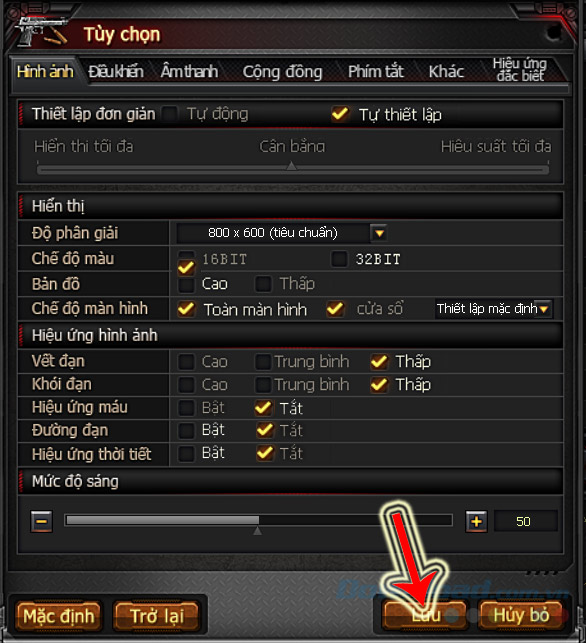Enable the Tự động checkbox

[170, 114]
